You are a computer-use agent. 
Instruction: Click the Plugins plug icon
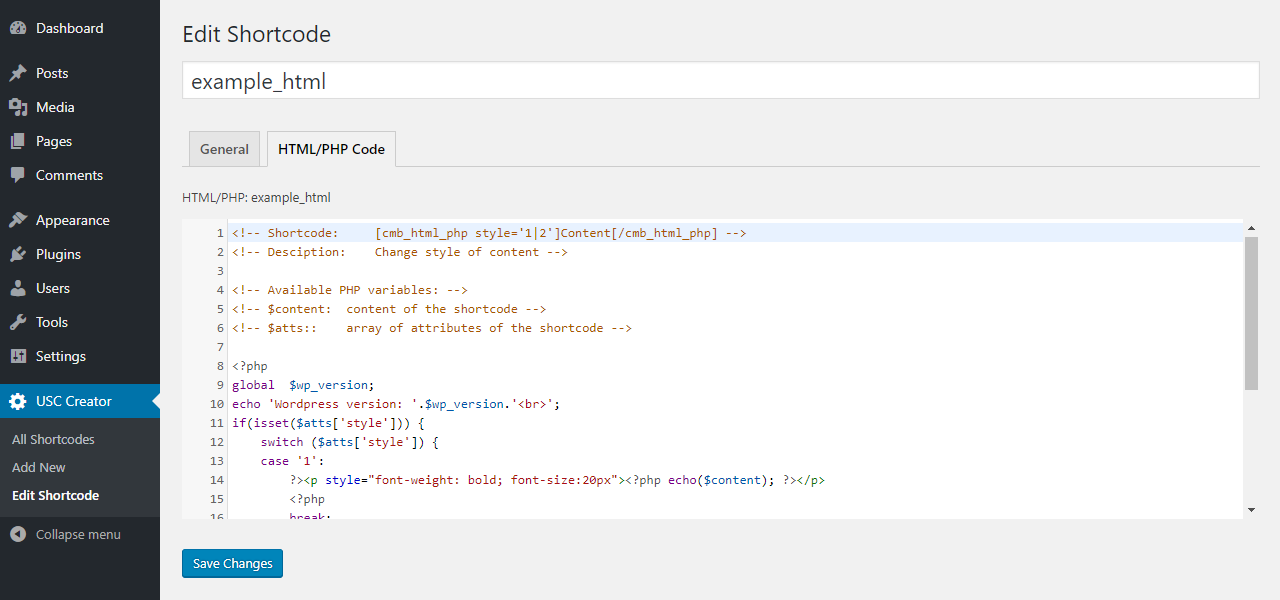click(x=18, y=254)
